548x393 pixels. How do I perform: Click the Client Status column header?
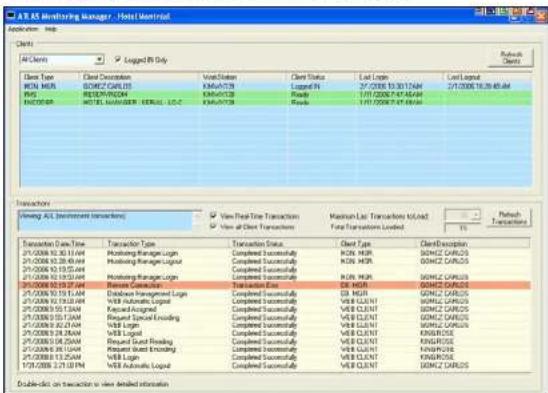point(322,77)
